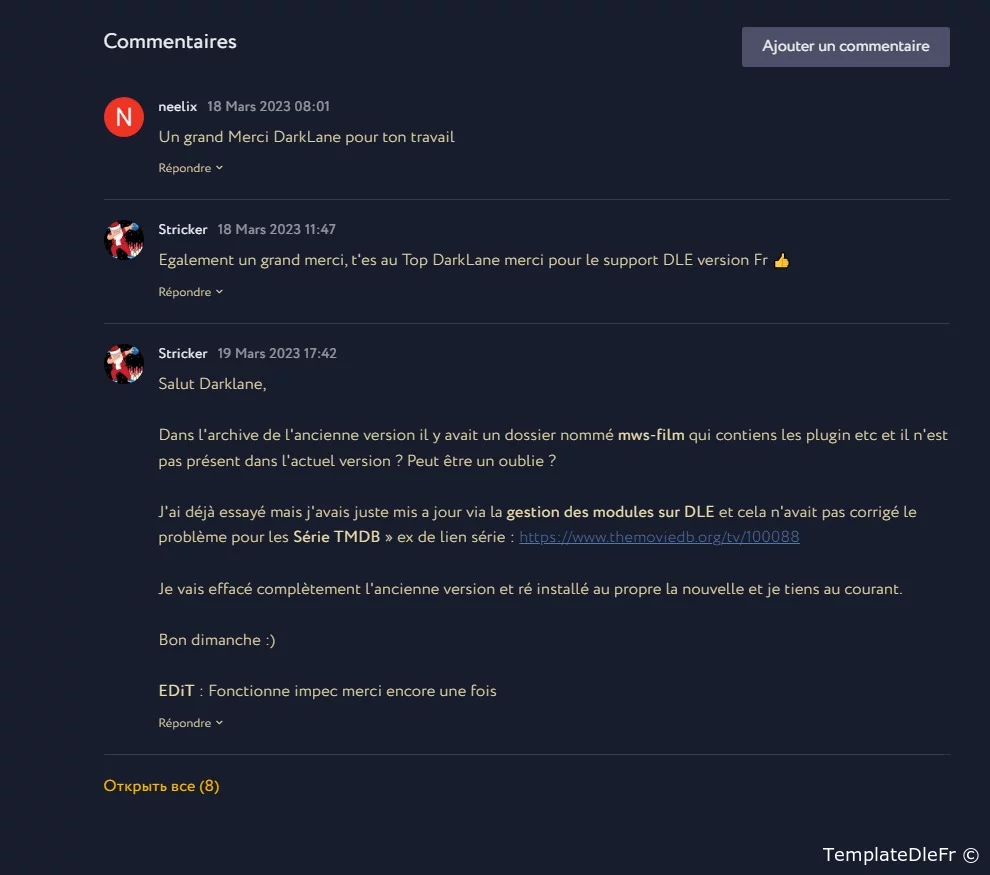Click the bold mws-film text
The height and width of the screenshot is (875, 990).
pyautogui.click(x=651, y=435)
